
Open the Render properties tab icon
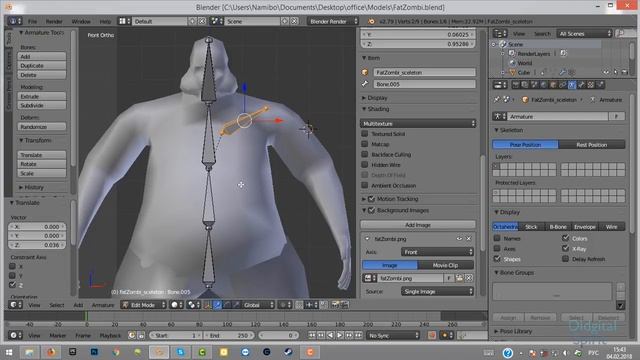(516, 85)
